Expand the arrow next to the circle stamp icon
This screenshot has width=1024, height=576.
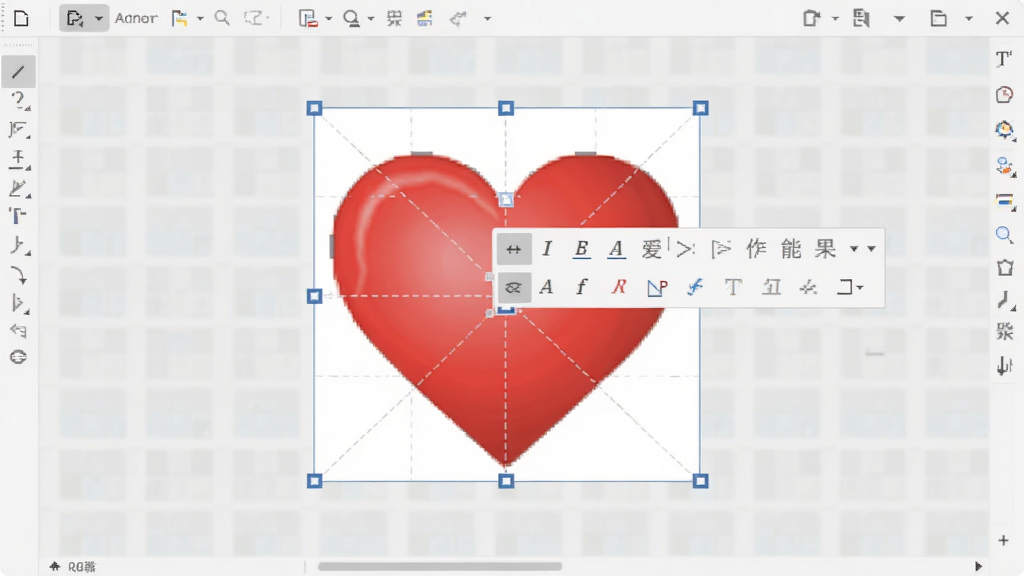coord(370,19)
